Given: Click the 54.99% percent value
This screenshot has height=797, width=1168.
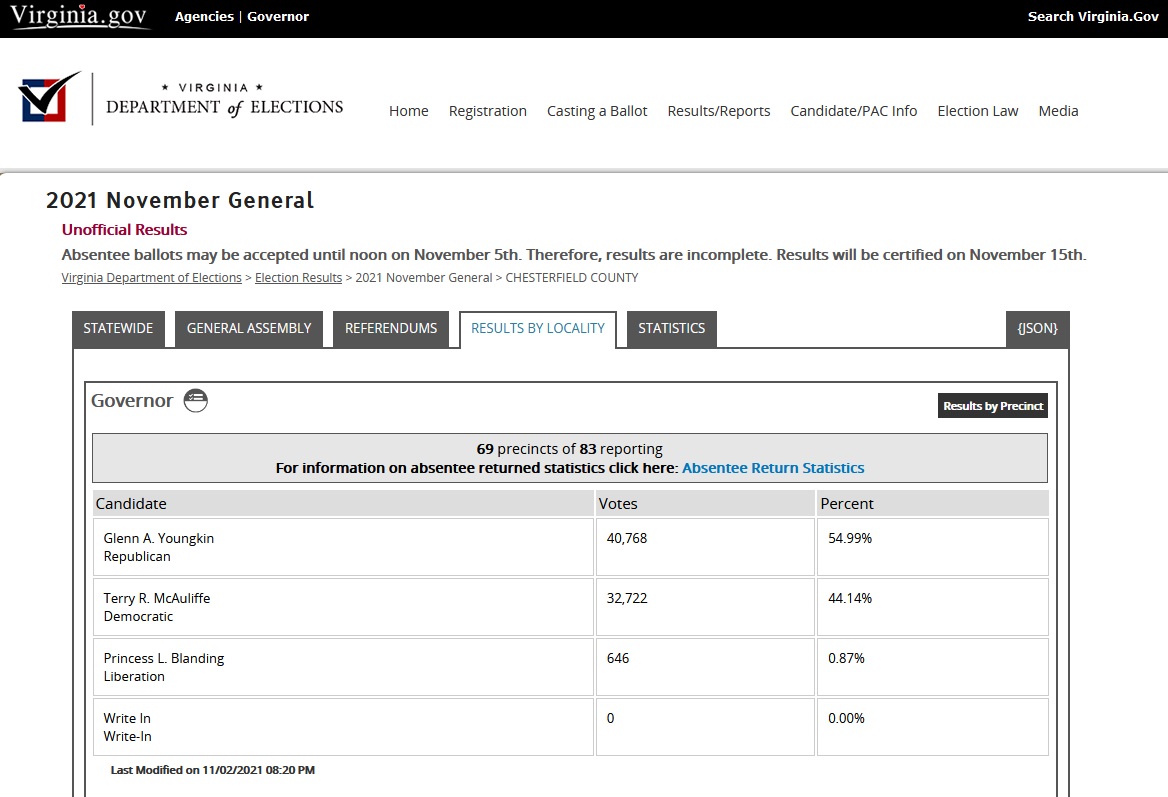Looking at the screenshot, I should point(850,539).
